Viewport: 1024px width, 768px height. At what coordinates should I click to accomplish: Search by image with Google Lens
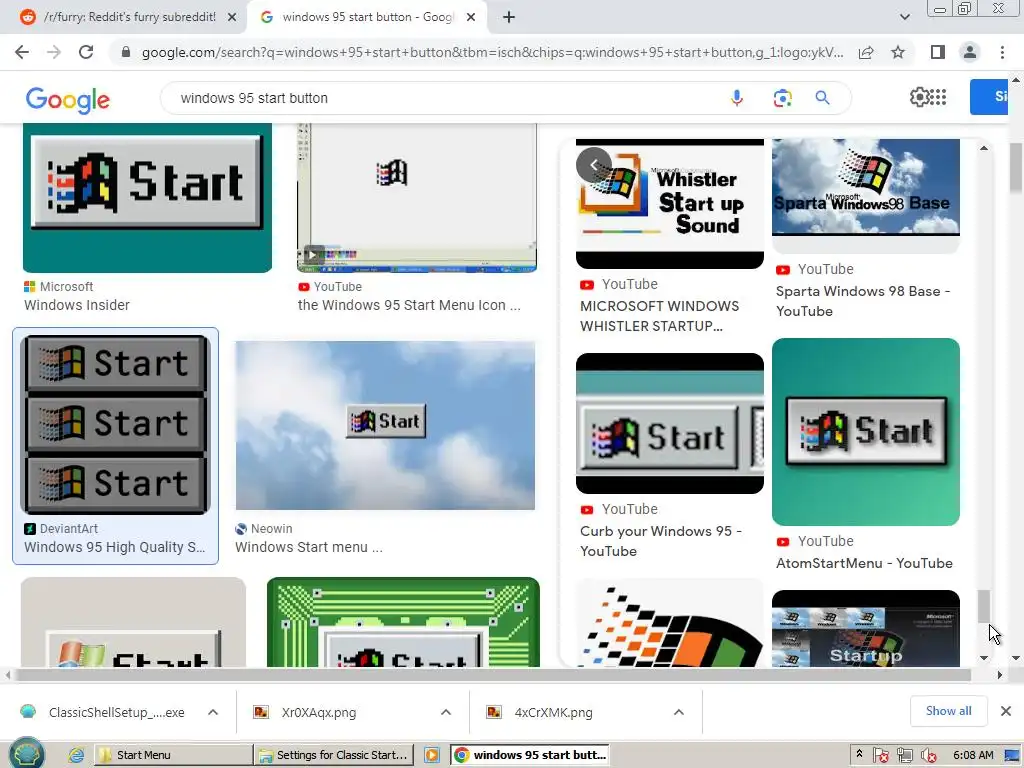(x=782, y=98)
